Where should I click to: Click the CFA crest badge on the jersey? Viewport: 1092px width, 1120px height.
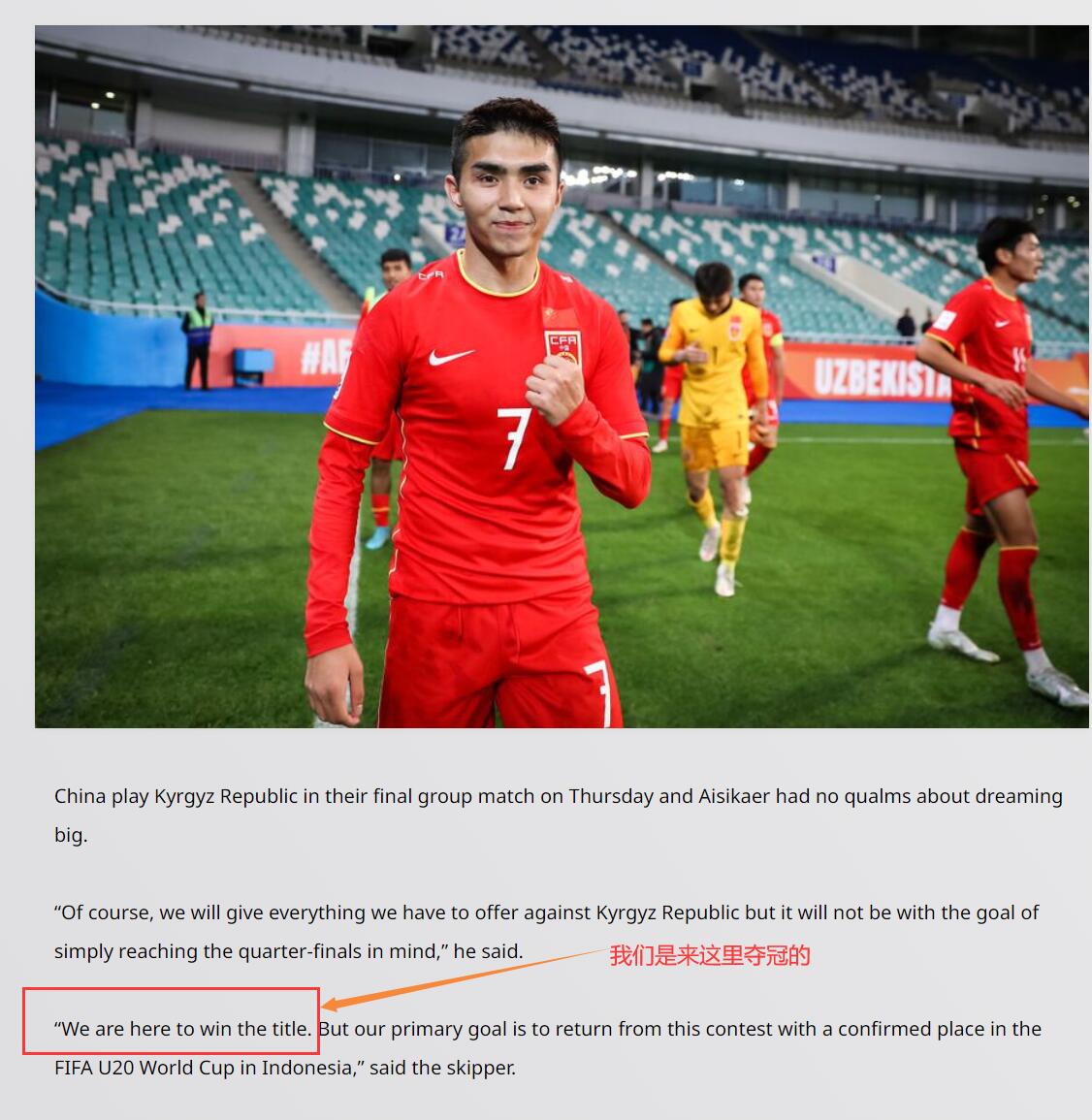click(x=563, y=346)
